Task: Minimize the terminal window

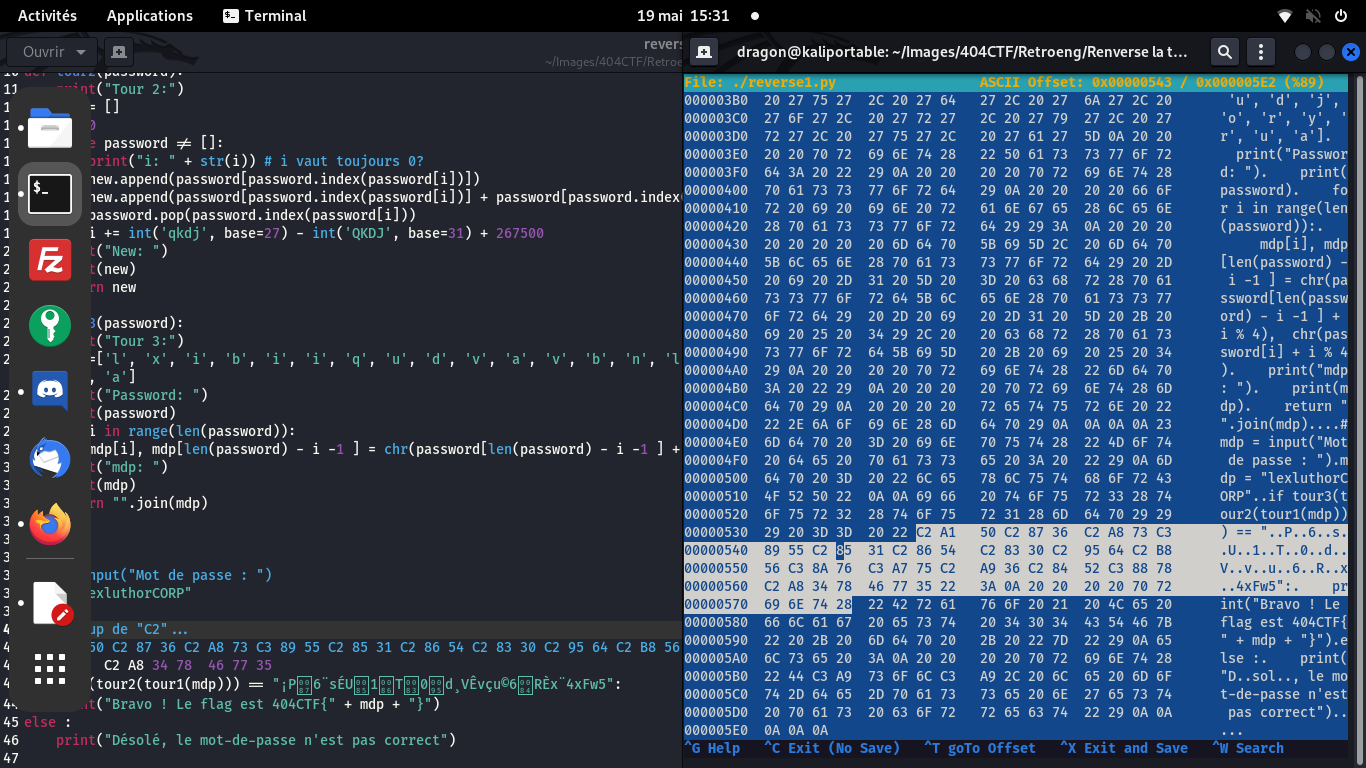Action: coord(1302,52)
